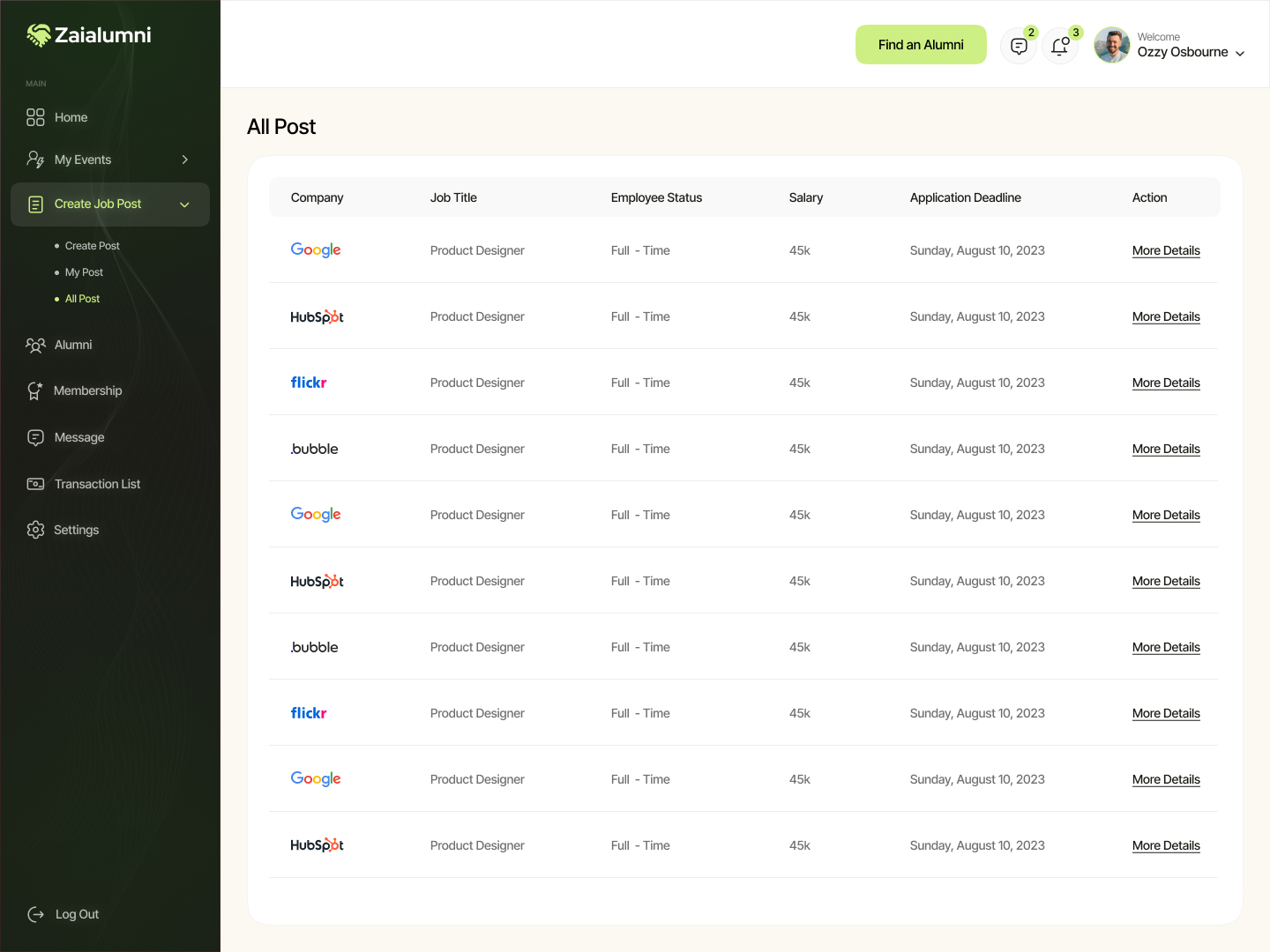
Task: Open the Home sidebar icon
Action: pyautogui.click(x=35, y=116)
